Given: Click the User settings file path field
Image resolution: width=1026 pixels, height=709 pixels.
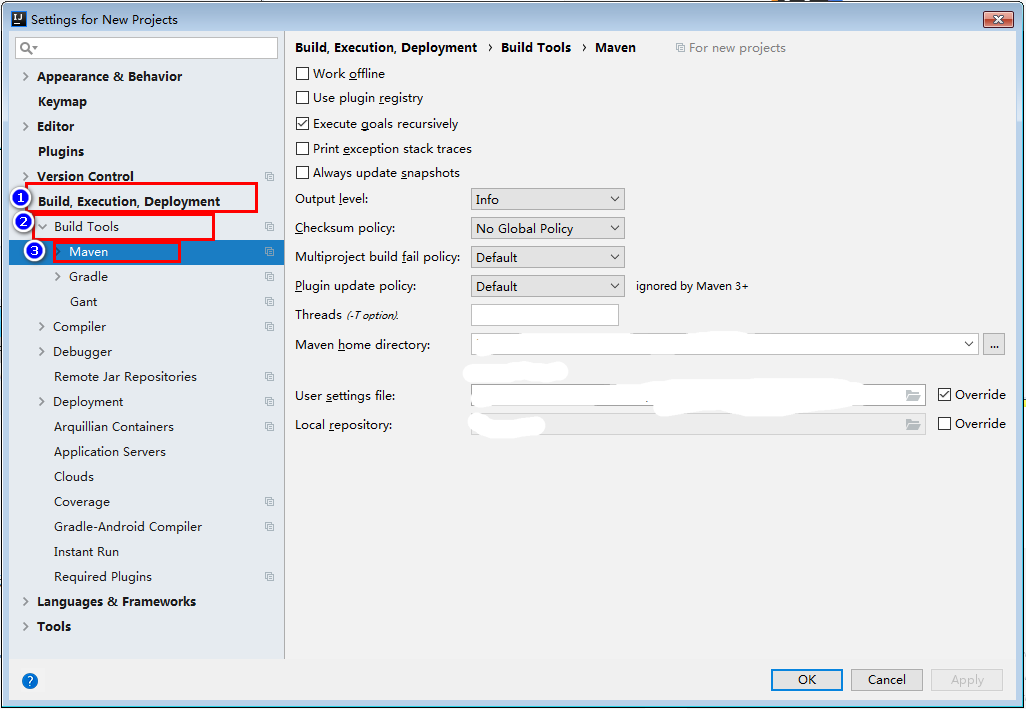Looking at the screenshot, I should 698,395.
